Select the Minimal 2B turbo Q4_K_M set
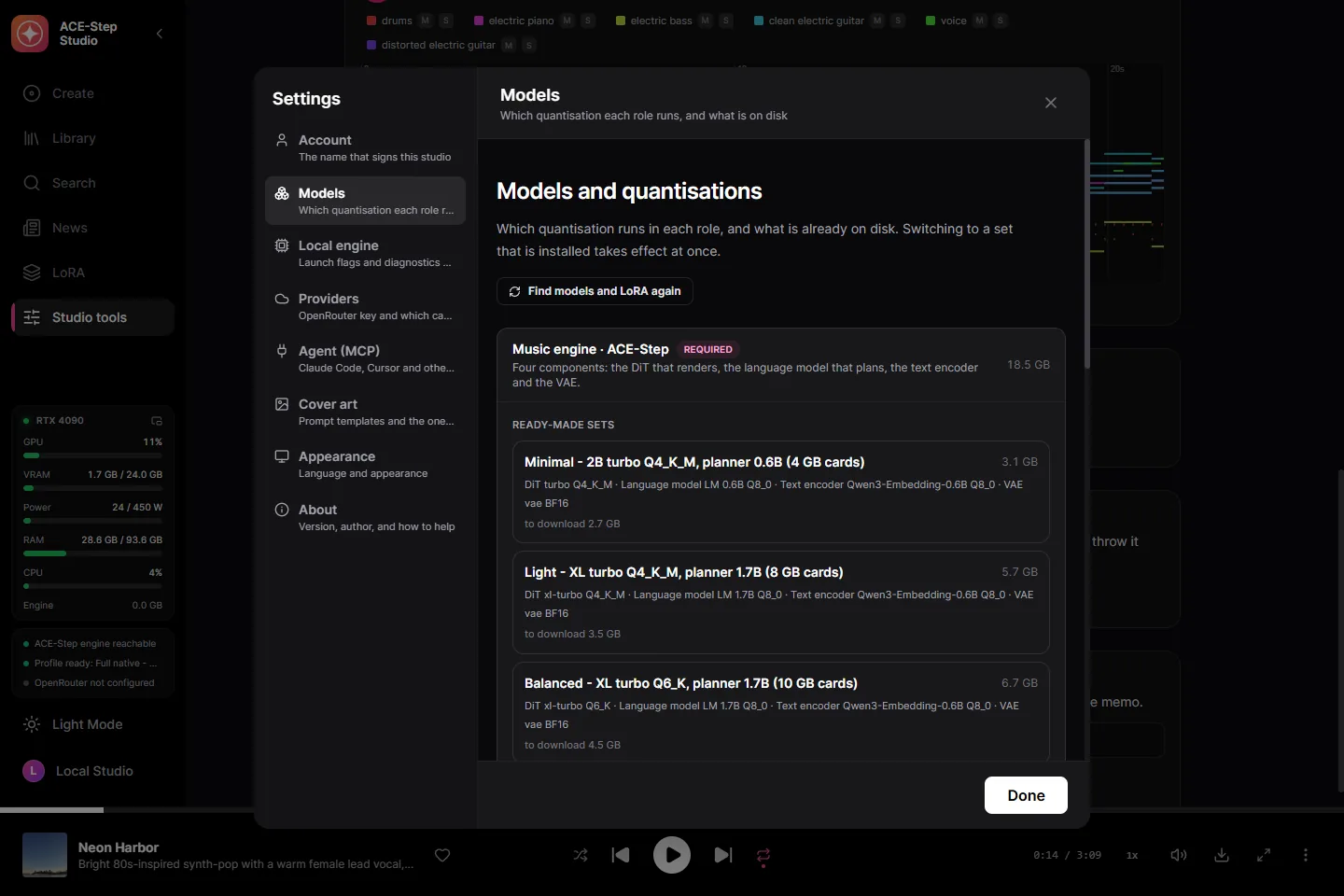 (781, 492)
